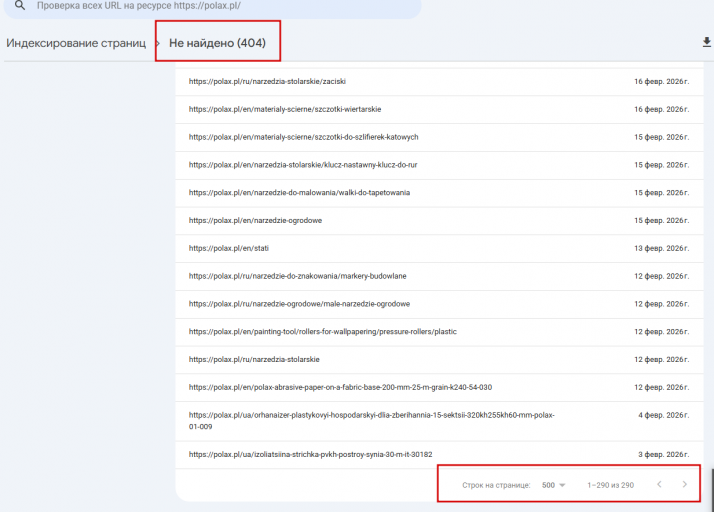
Task: Select URL ru/narzedzia-stolarskie row
Action: [x=439, y=359]
